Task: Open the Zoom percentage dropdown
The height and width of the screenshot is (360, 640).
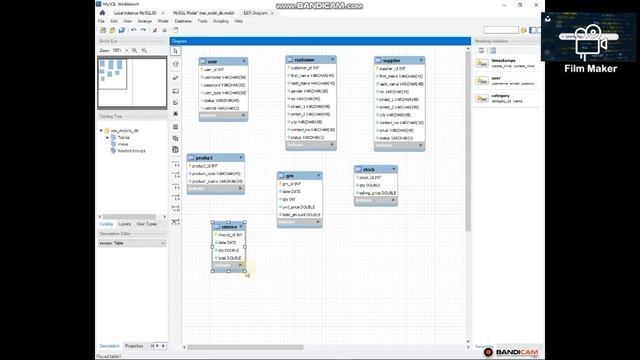Action: 127,50
